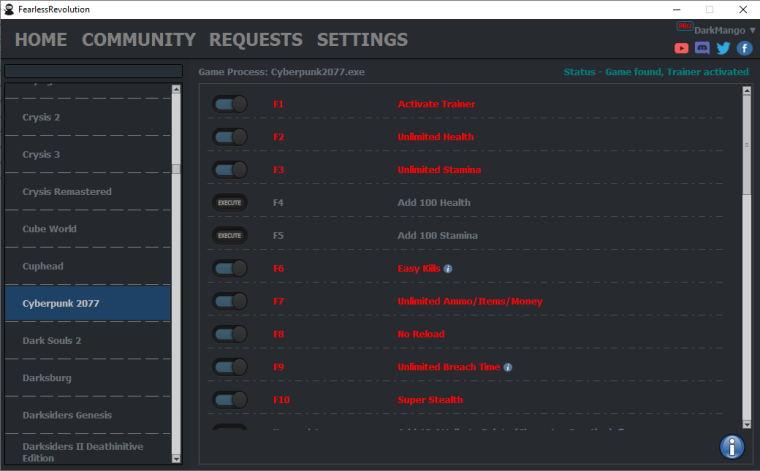Click the Super Stealth label
760x471 pixels.
click(x=430, y=400)
